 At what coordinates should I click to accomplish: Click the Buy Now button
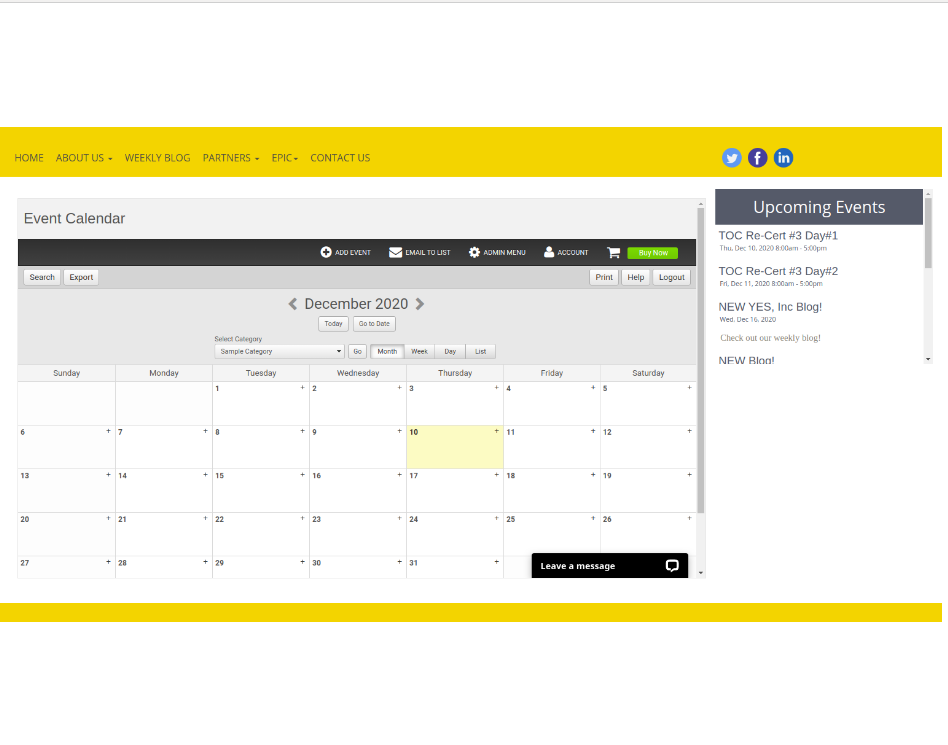(652, 253)
